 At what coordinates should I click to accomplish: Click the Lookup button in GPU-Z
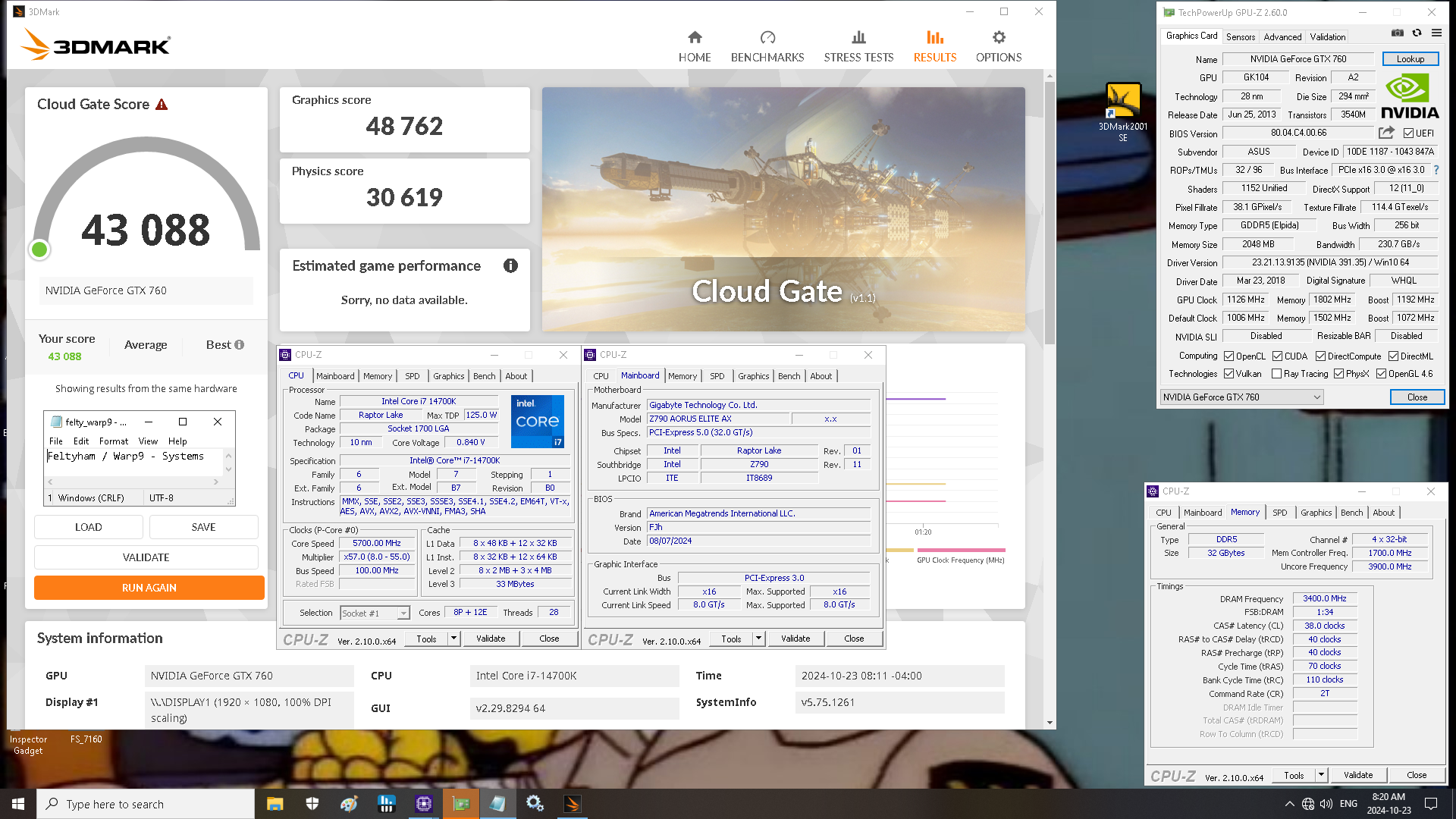point(1410,58)
